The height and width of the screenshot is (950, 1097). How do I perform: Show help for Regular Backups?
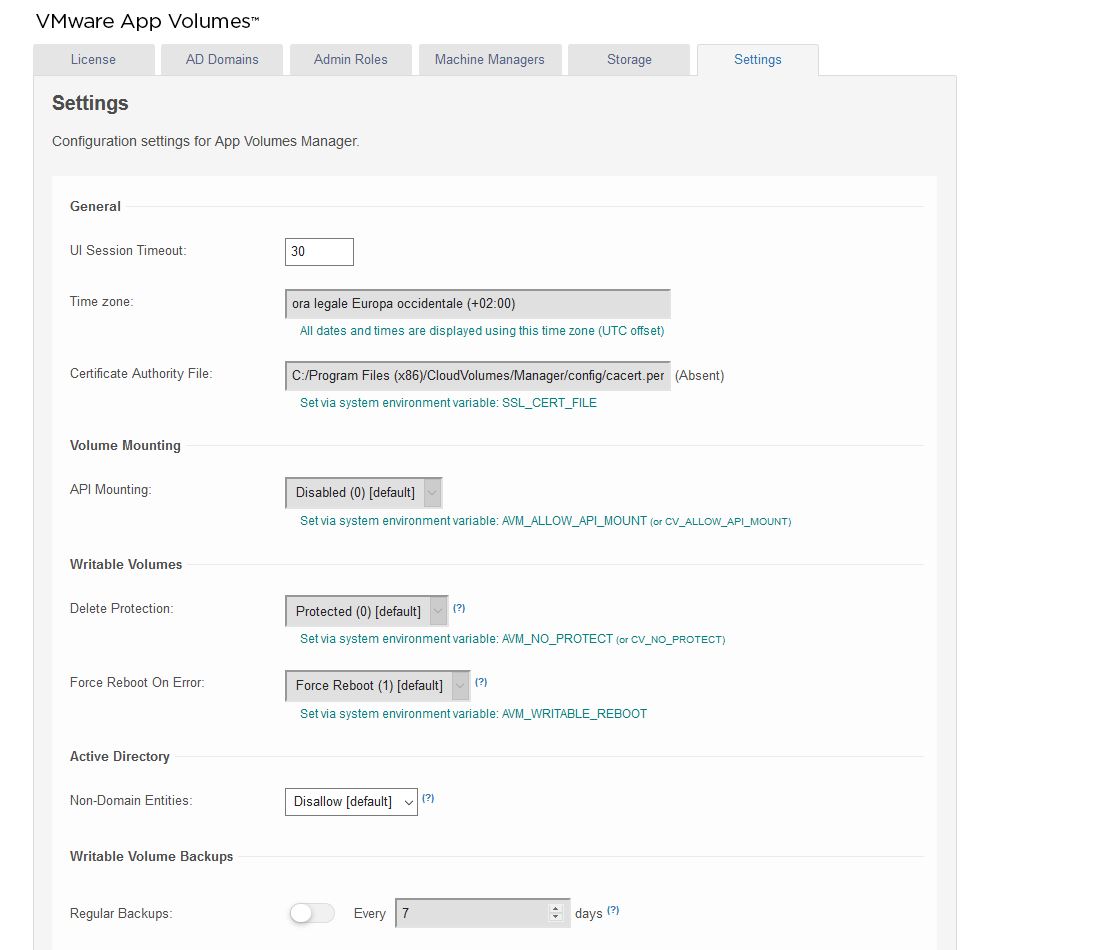(613, 910)
